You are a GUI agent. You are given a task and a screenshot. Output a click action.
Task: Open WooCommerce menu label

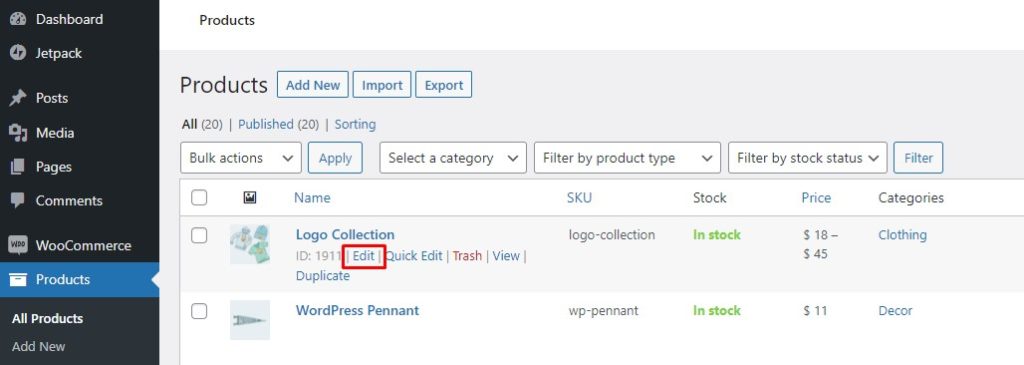click(84, 246)
